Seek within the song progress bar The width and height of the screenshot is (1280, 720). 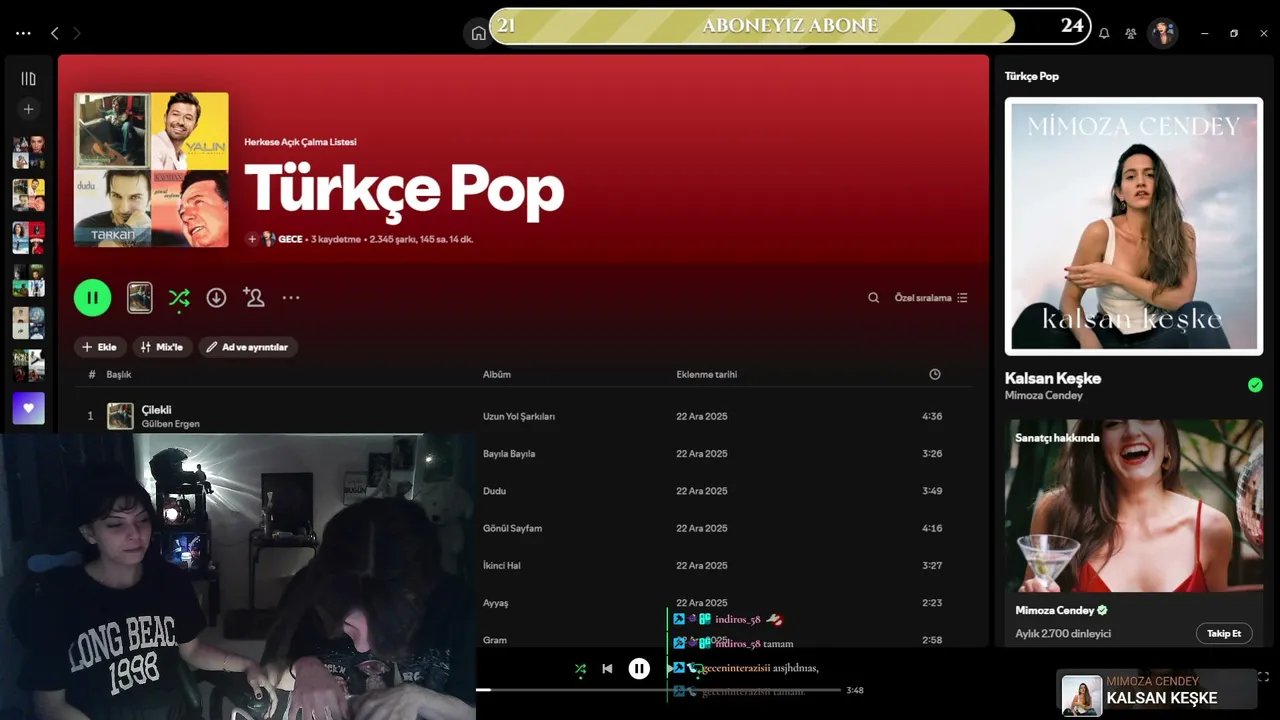658,690
